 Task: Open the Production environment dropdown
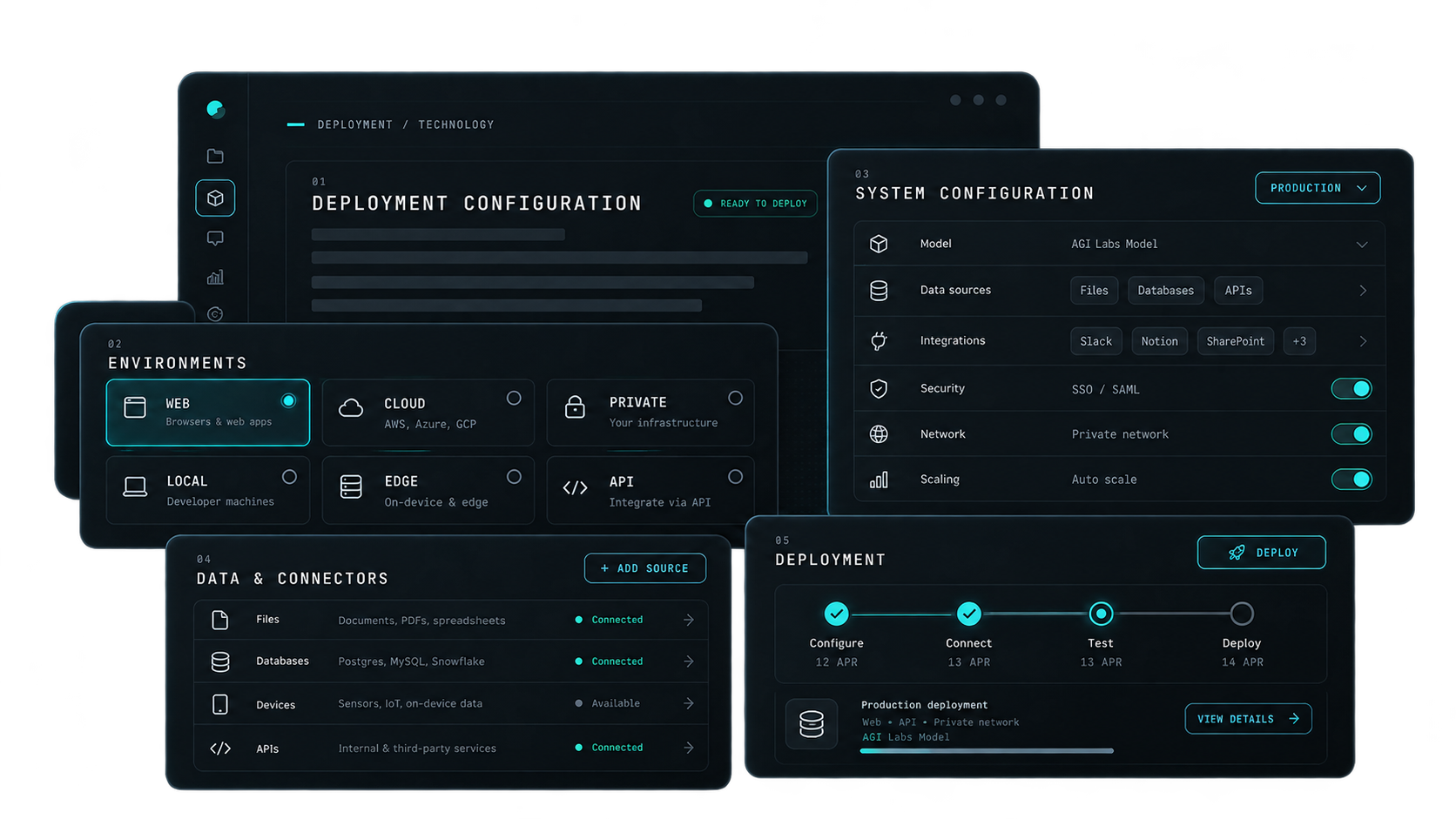[x=1318, y=188]
